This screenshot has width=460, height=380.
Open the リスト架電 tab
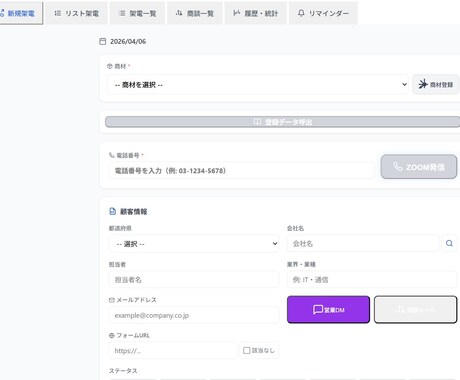tap(76, 13)
